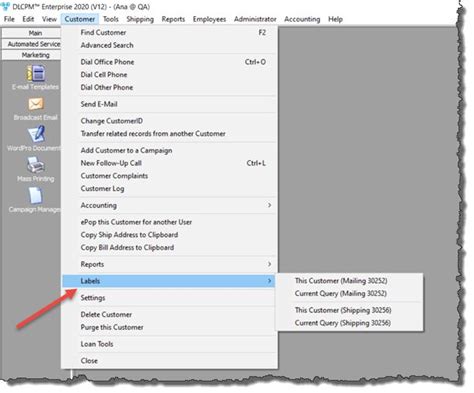Choose Copy Bill Address to Clipboard
The height and width of the screenshot is (393, 474).
tap(170, 247)
